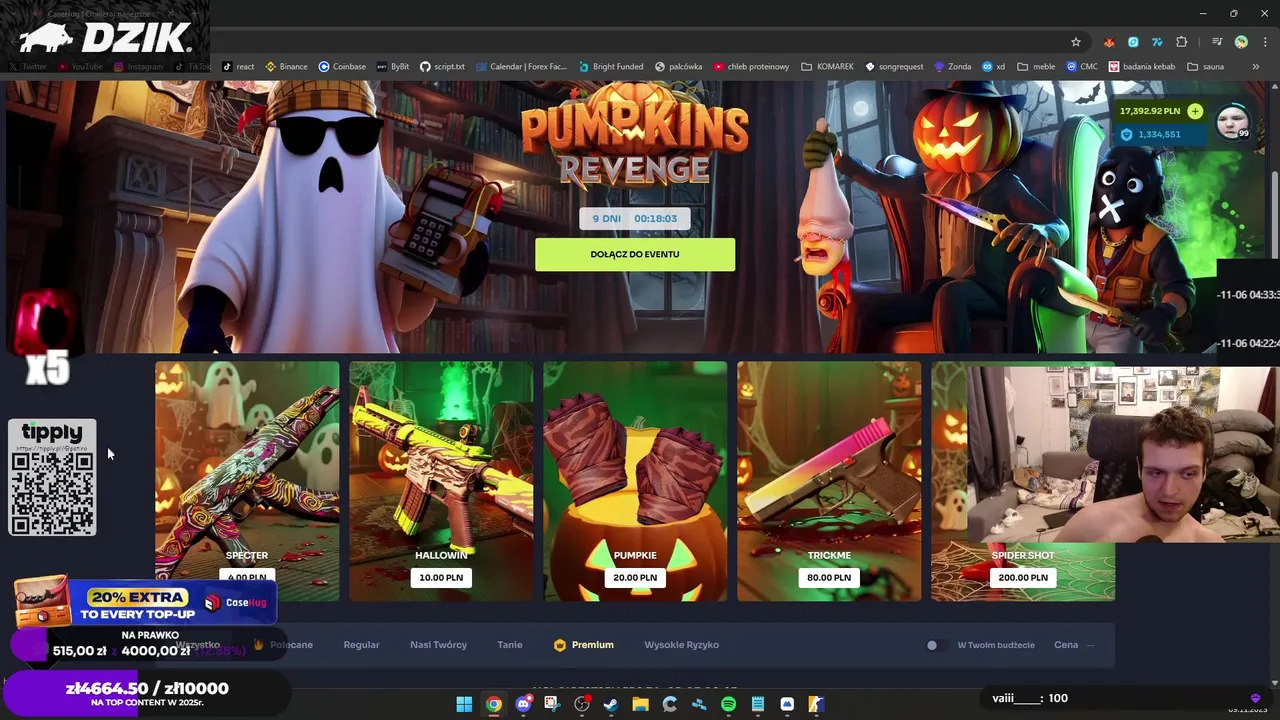
Task: Click the 10.00 PLN price button
Action: [x=441, y=577]
